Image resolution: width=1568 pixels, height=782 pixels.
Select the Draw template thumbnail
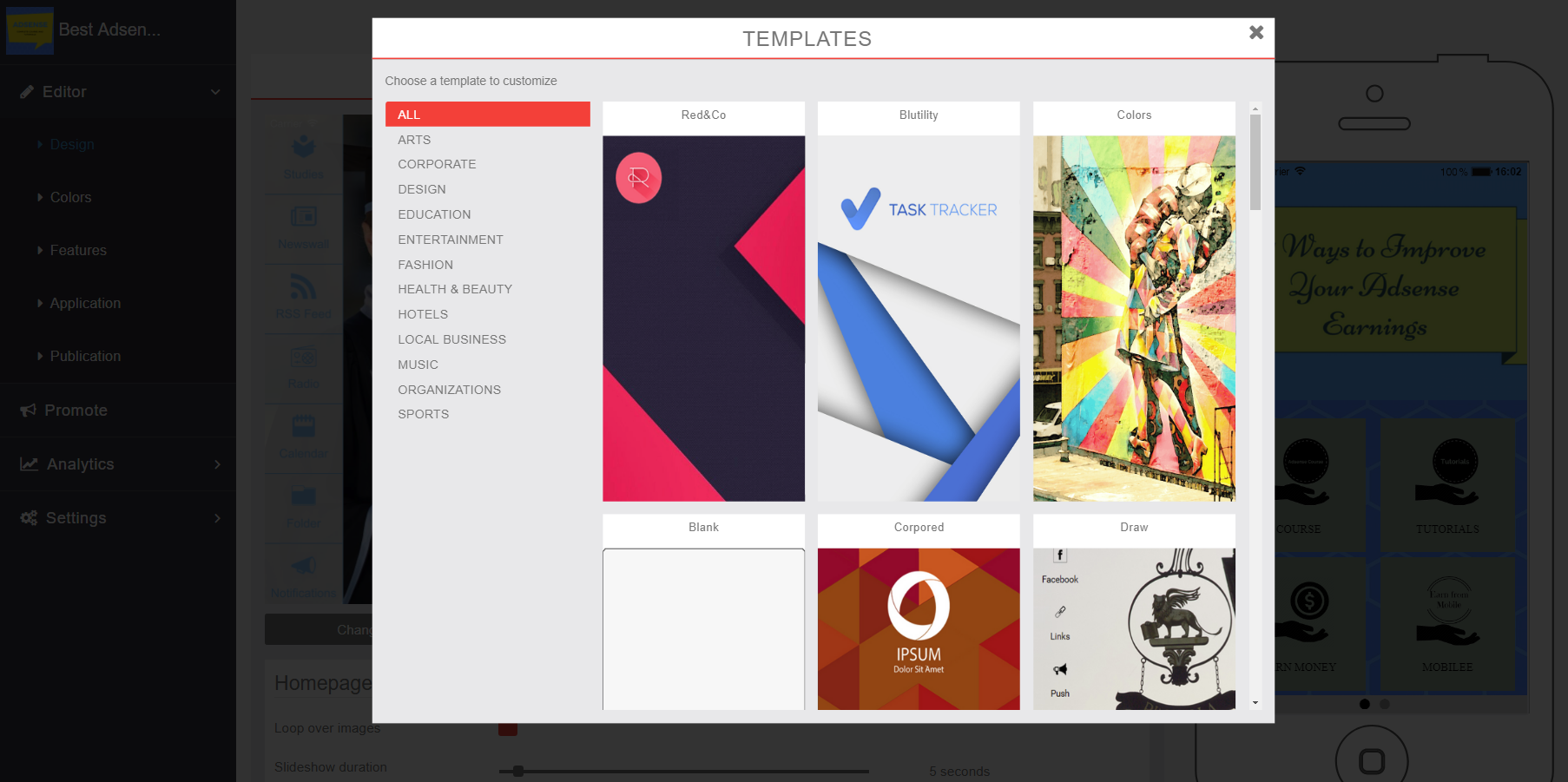pyautogui.click(x=1134, y=629)
